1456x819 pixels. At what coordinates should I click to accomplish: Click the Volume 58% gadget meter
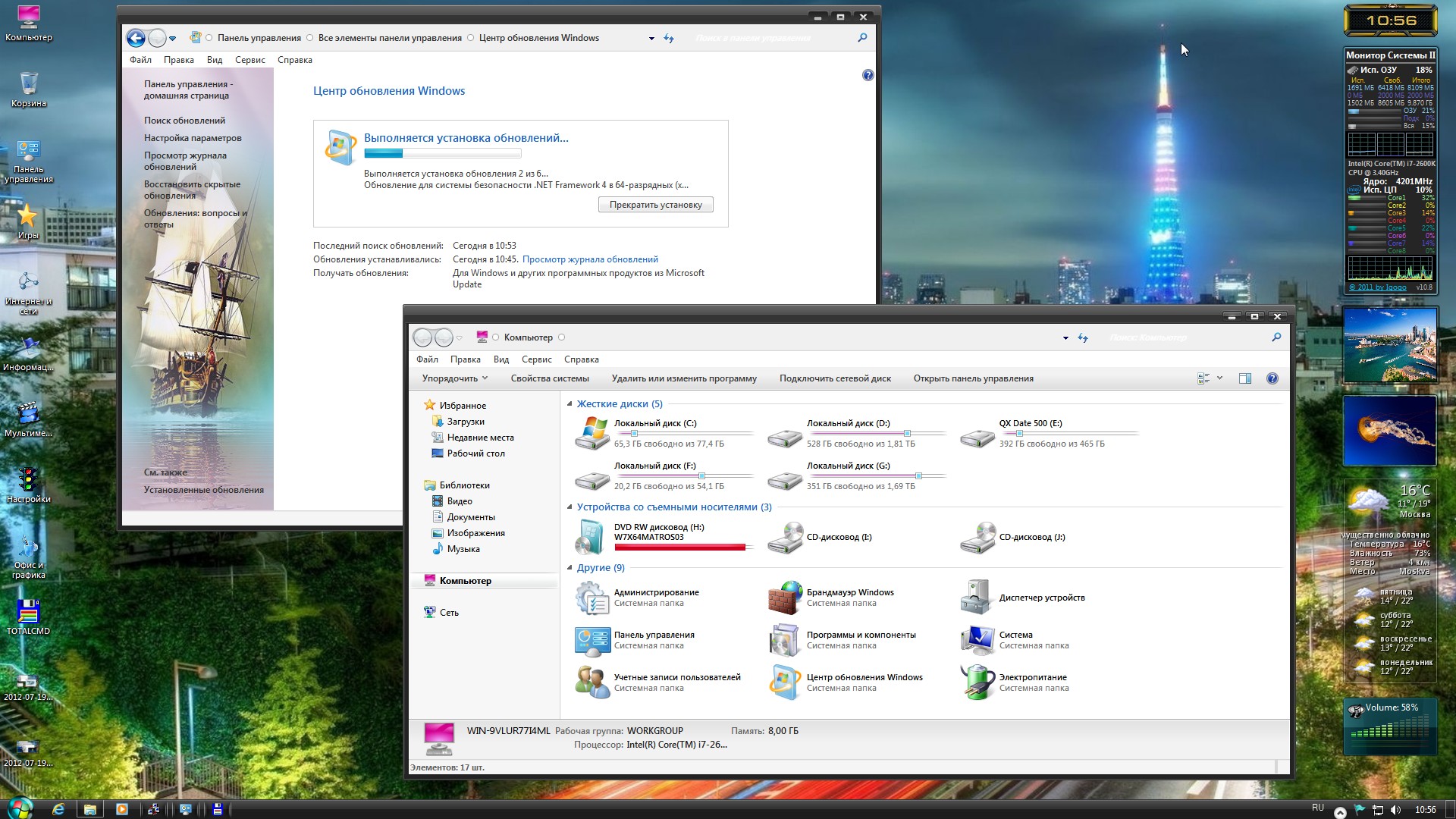1390,727
